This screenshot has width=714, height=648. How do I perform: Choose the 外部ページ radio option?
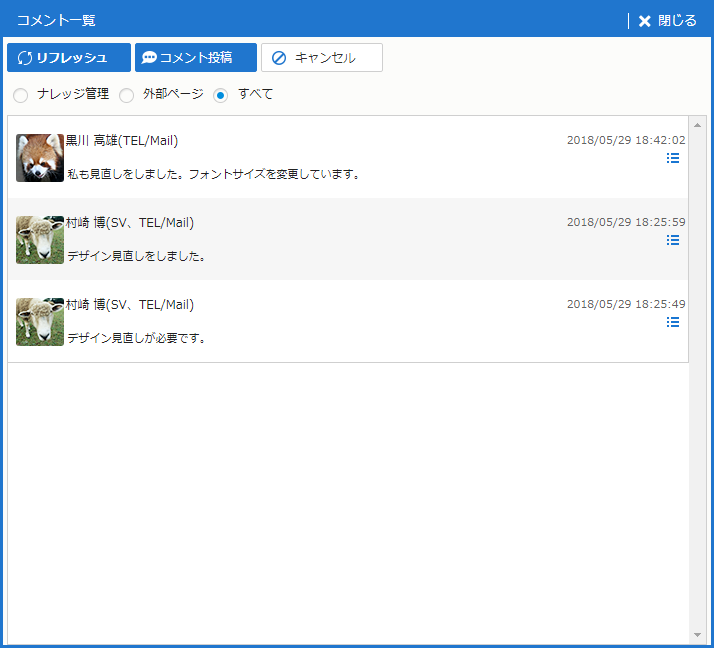(x=127, y=96)
